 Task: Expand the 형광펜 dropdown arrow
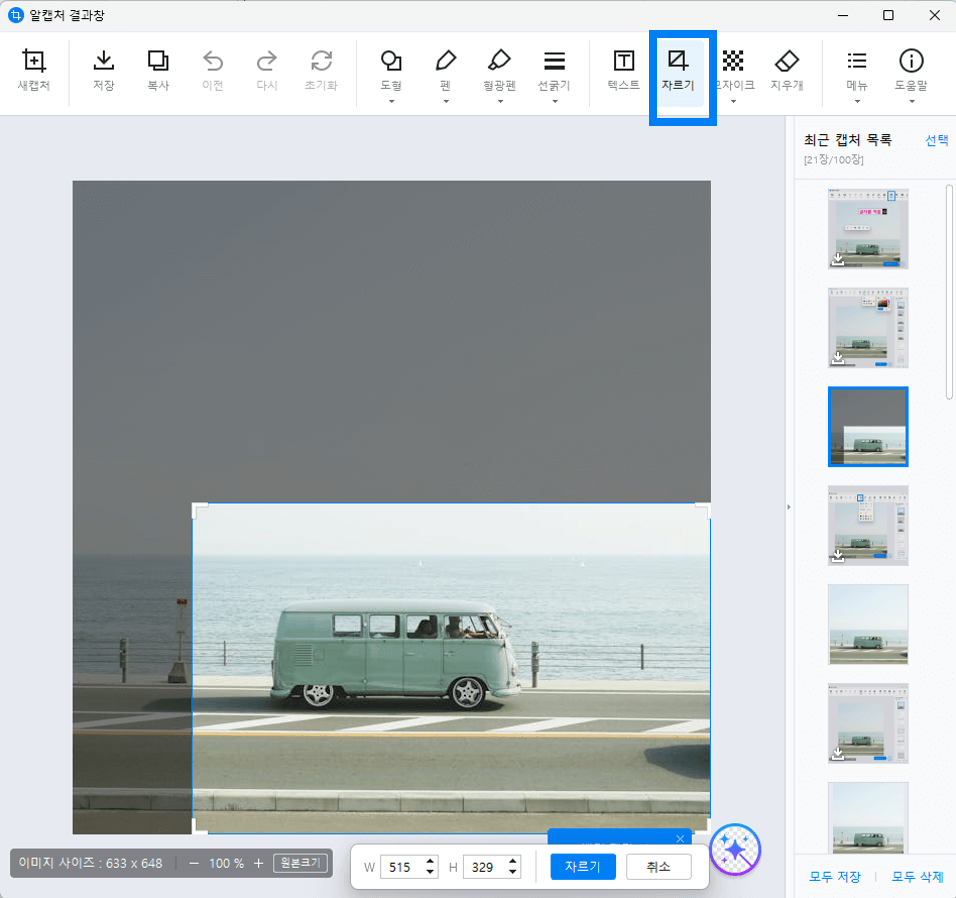pos(500,101)
